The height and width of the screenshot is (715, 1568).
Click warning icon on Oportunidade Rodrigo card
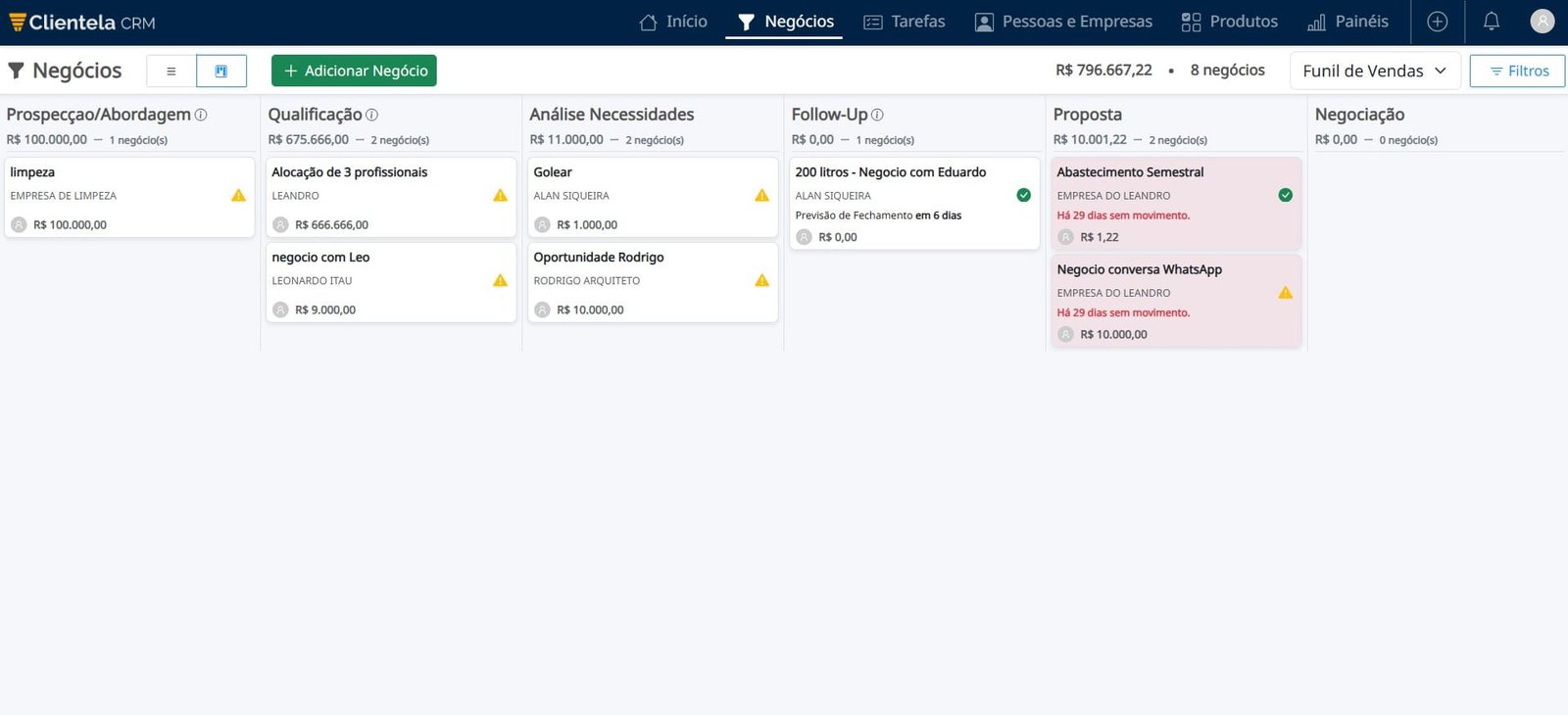pyautogui.click(x=761, y=280)
